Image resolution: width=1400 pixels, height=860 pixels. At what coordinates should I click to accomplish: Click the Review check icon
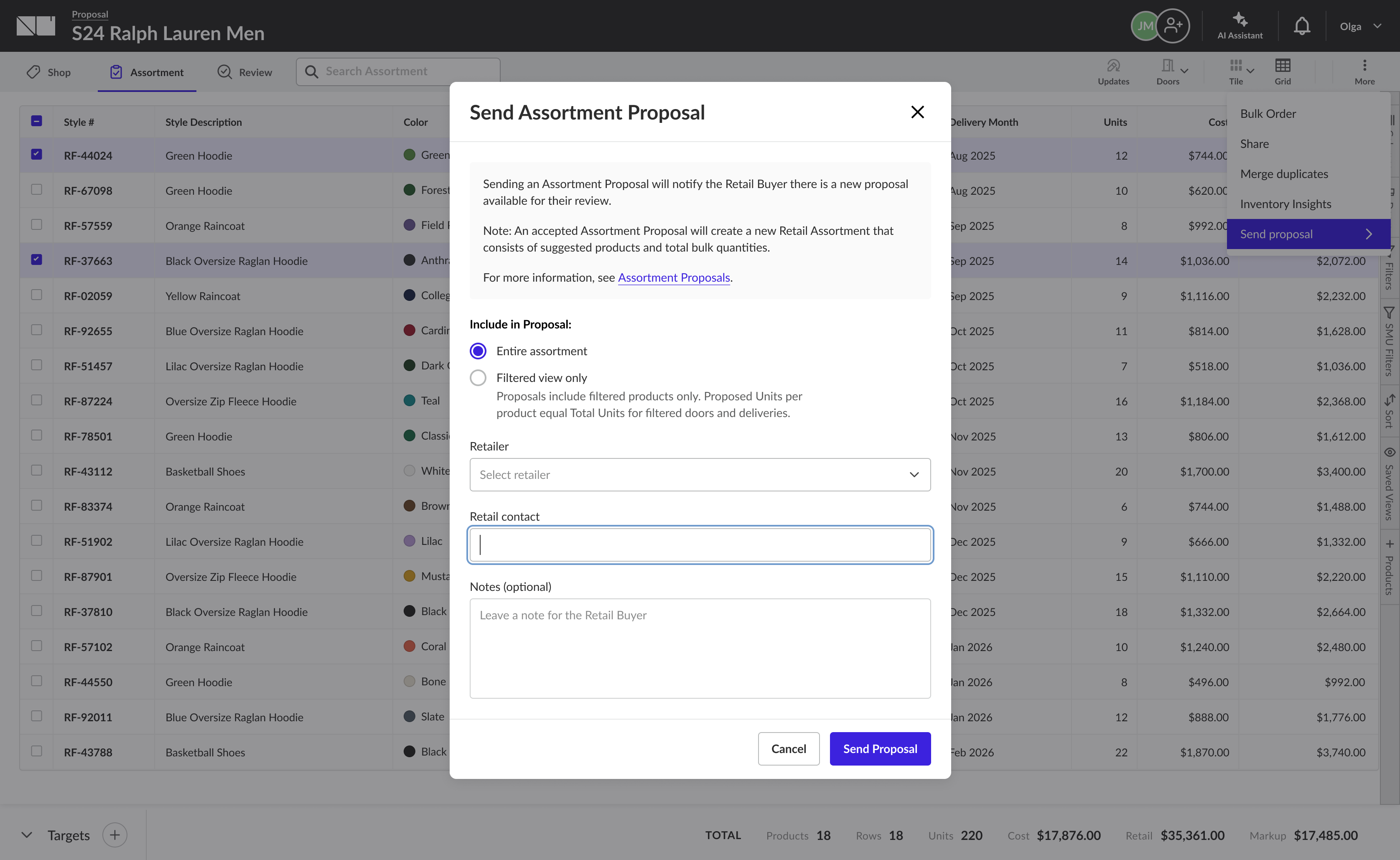pyautogui.click(x=224, y=72)
